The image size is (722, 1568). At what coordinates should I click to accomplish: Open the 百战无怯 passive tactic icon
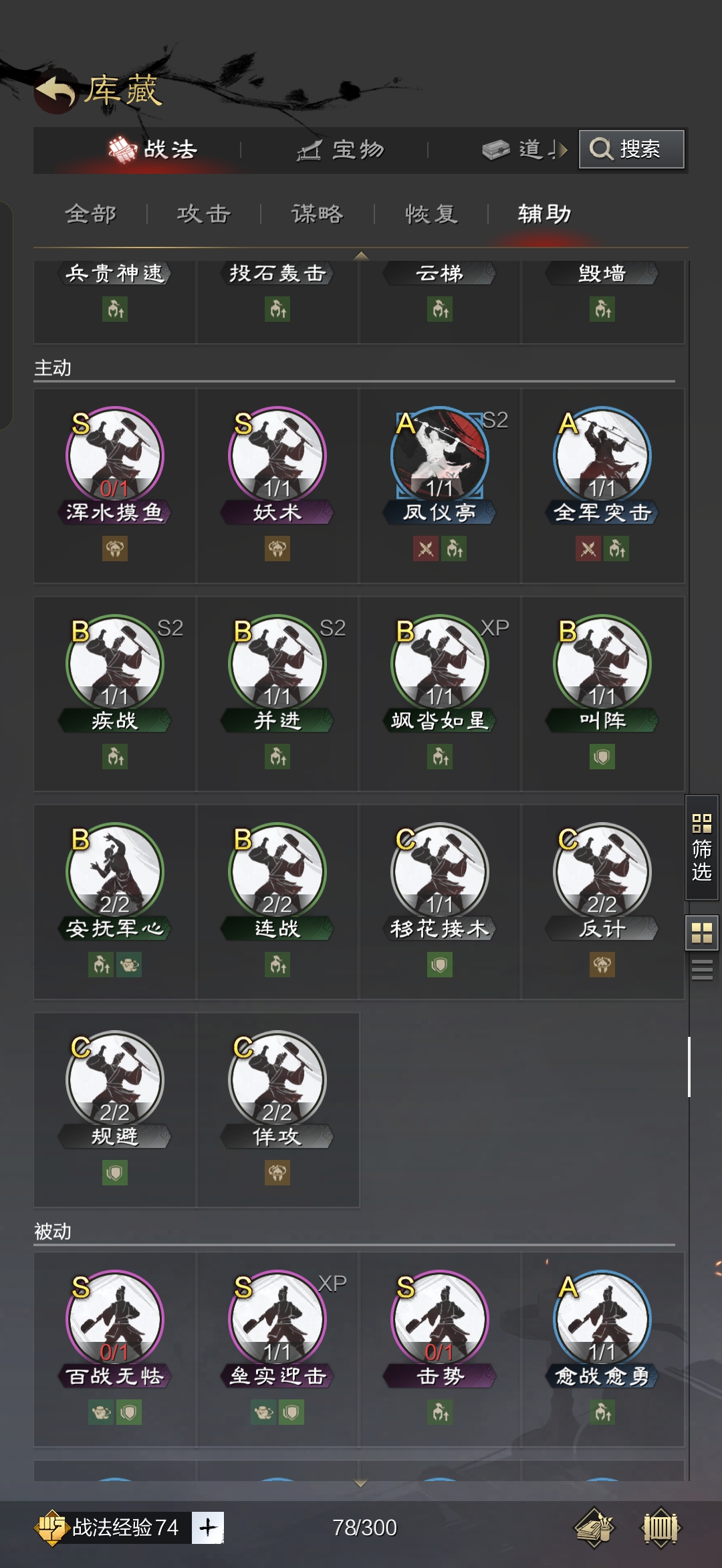click(114, 1318)
